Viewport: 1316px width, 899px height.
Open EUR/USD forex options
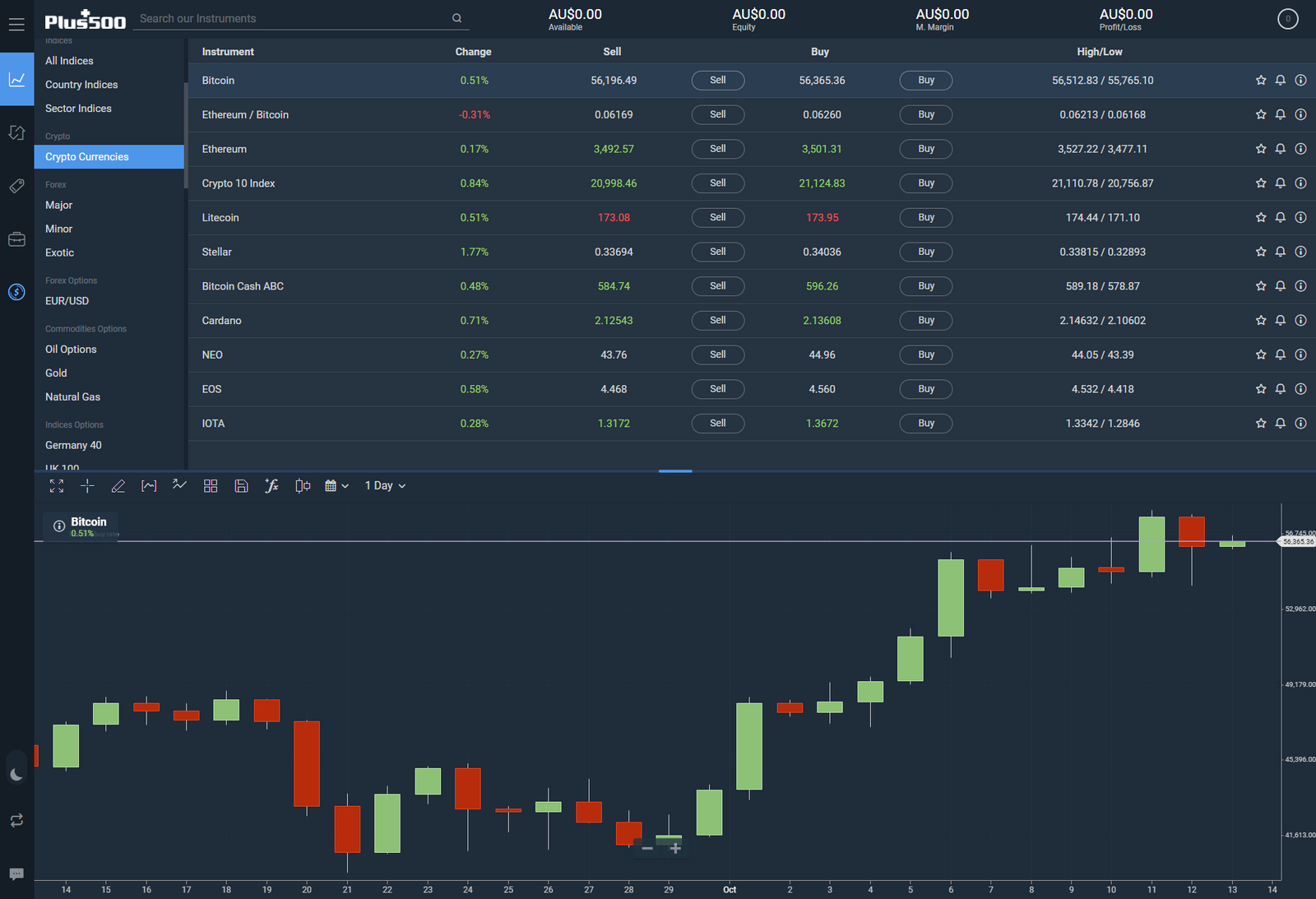click(67, 301)
